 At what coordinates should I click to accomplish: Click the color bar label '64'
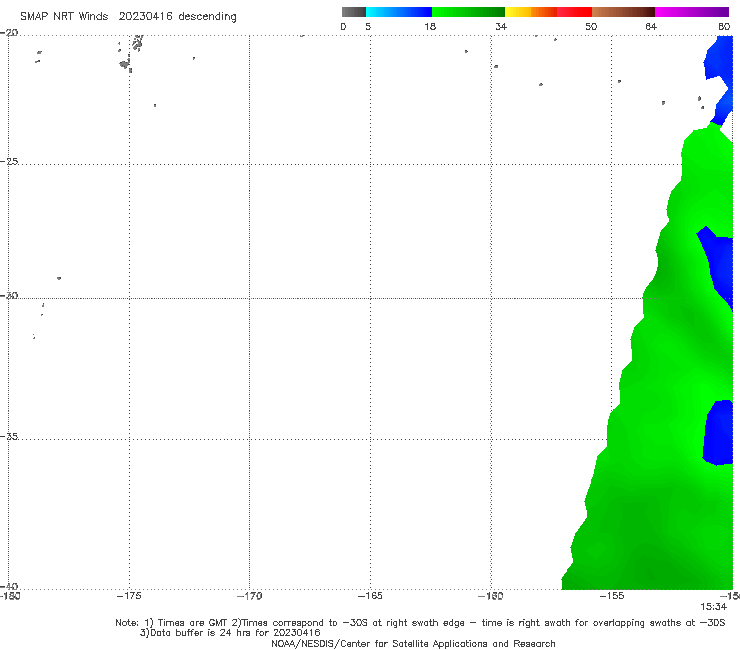pyautogui.click(x=651, y=26)
